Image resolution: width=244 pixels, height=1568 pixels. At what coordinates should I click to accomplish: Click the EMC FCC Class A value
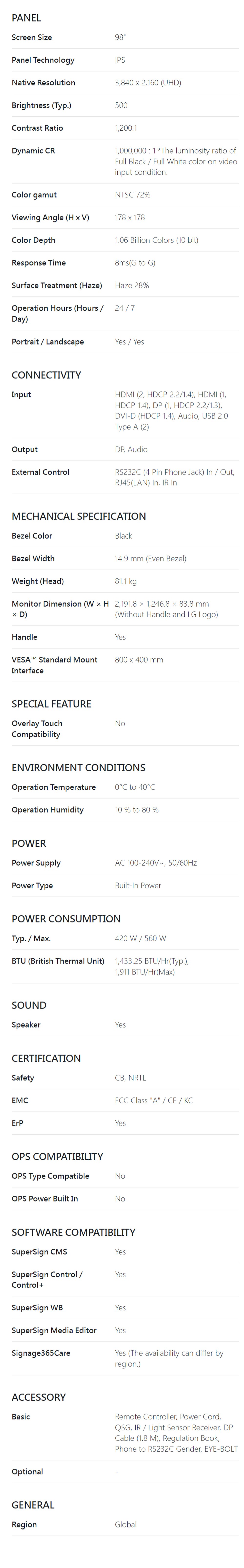pyautogui.click(x=153, y=1100)
